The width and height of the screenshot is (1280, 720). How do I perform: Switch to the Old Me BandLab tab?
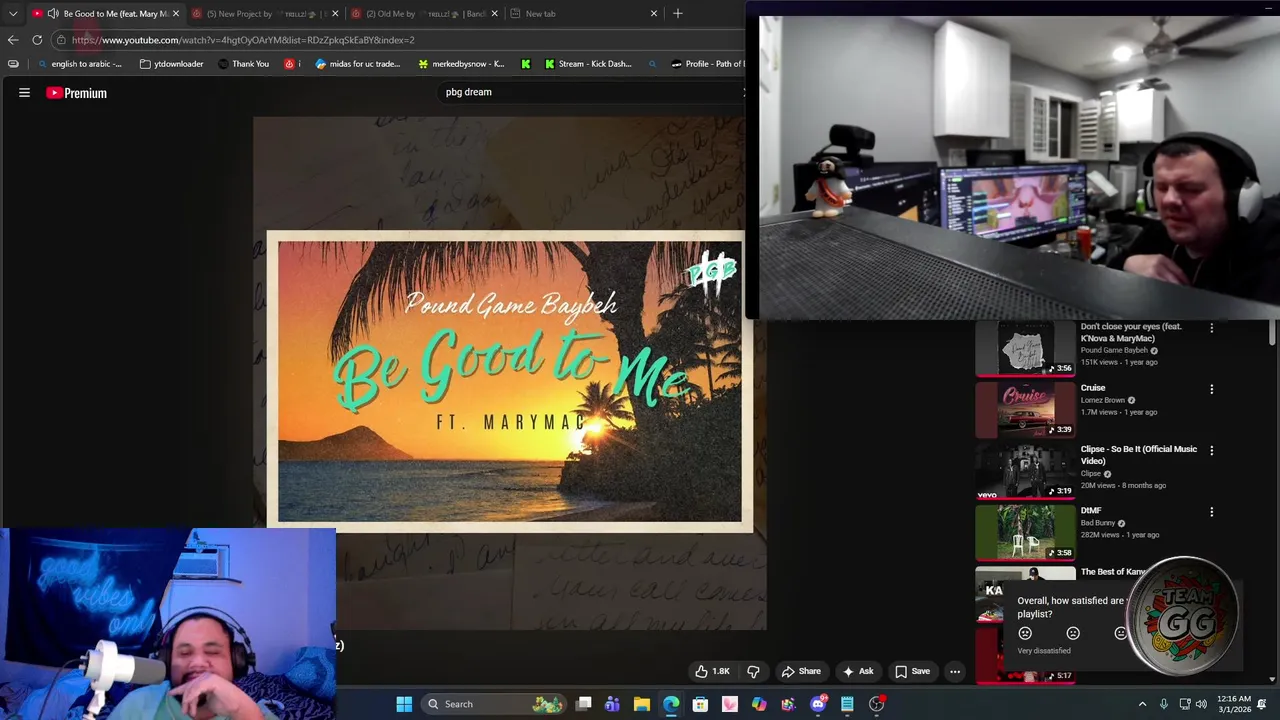(425, 14)
